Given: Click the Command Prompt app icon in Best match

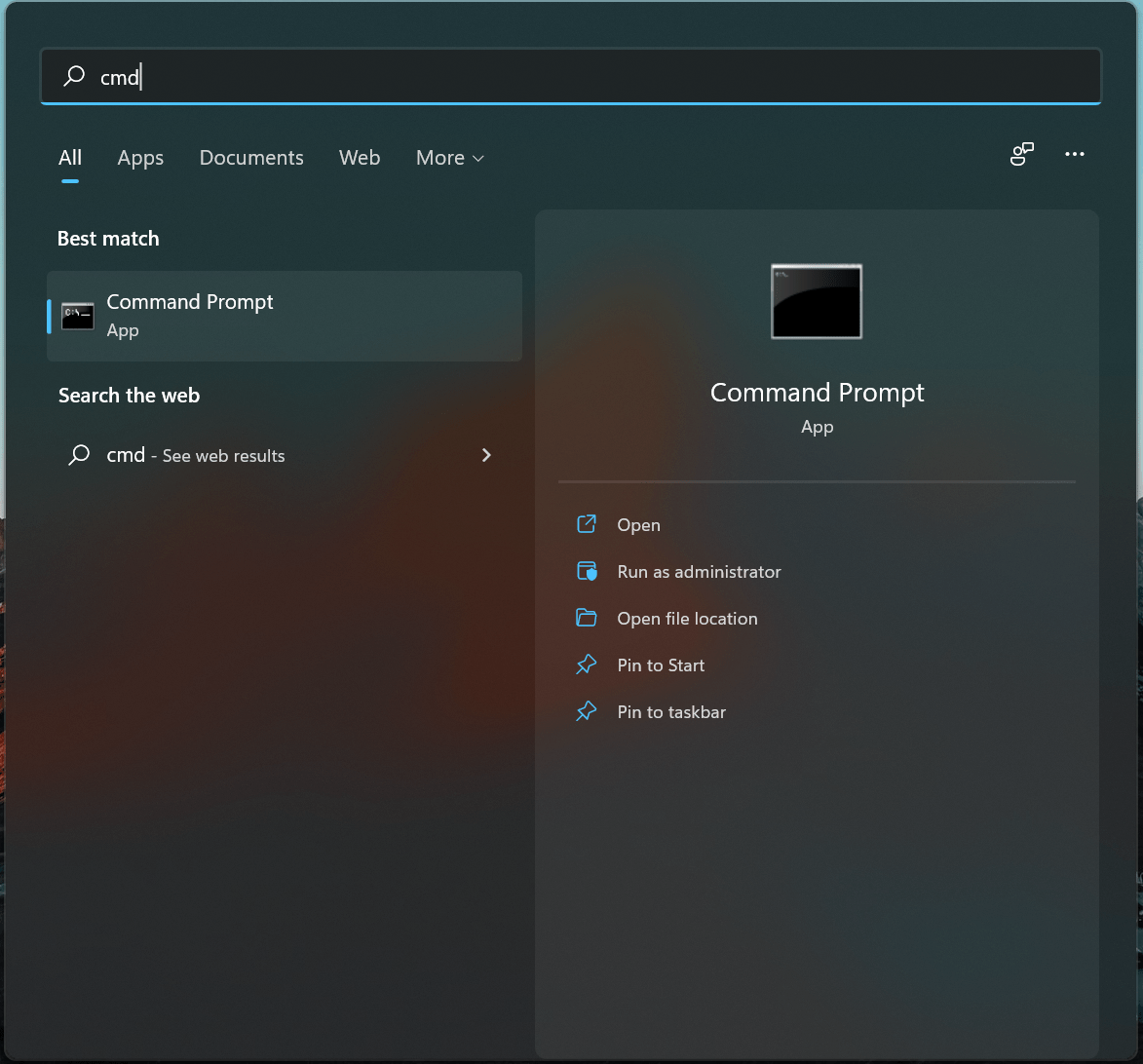Looking at the screenshot, I should pyautogui.click(x=77, y=316).
